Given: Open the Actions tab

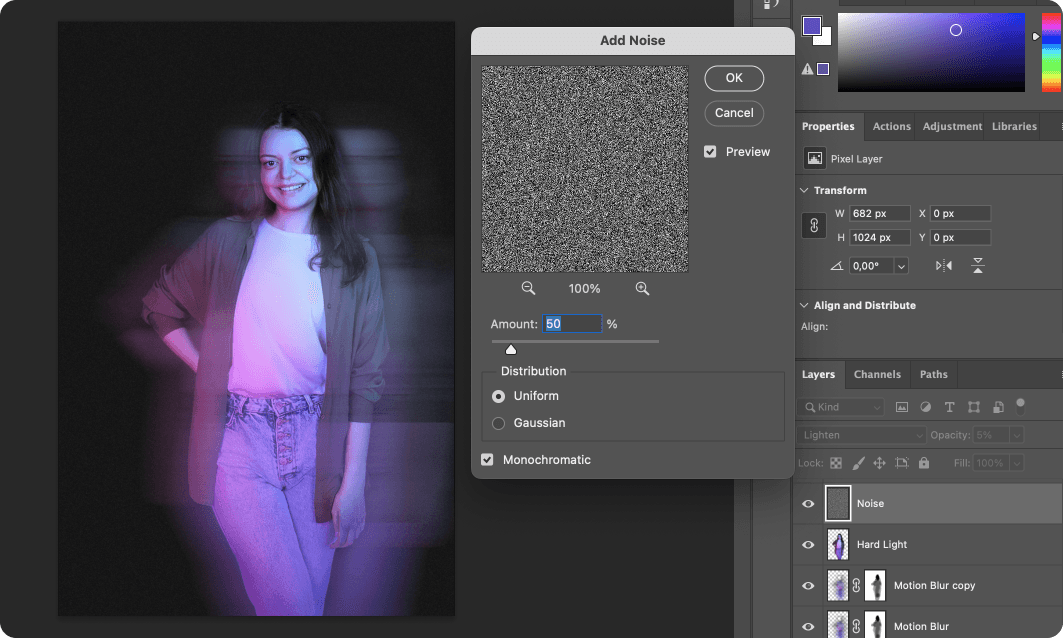Looking at the screenshot, I should coord(891,126).
